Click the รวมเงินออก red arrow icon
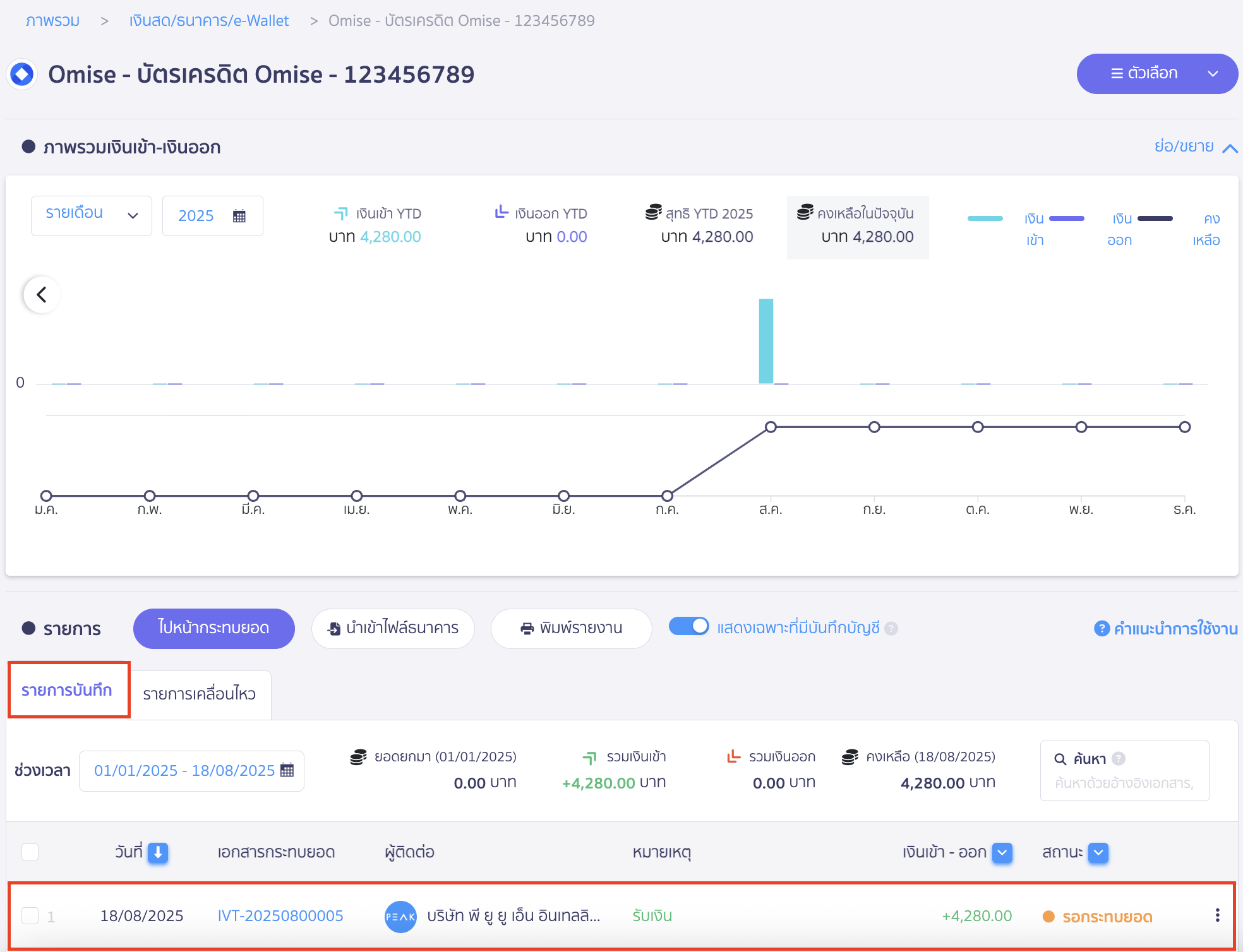 (733, 756)
